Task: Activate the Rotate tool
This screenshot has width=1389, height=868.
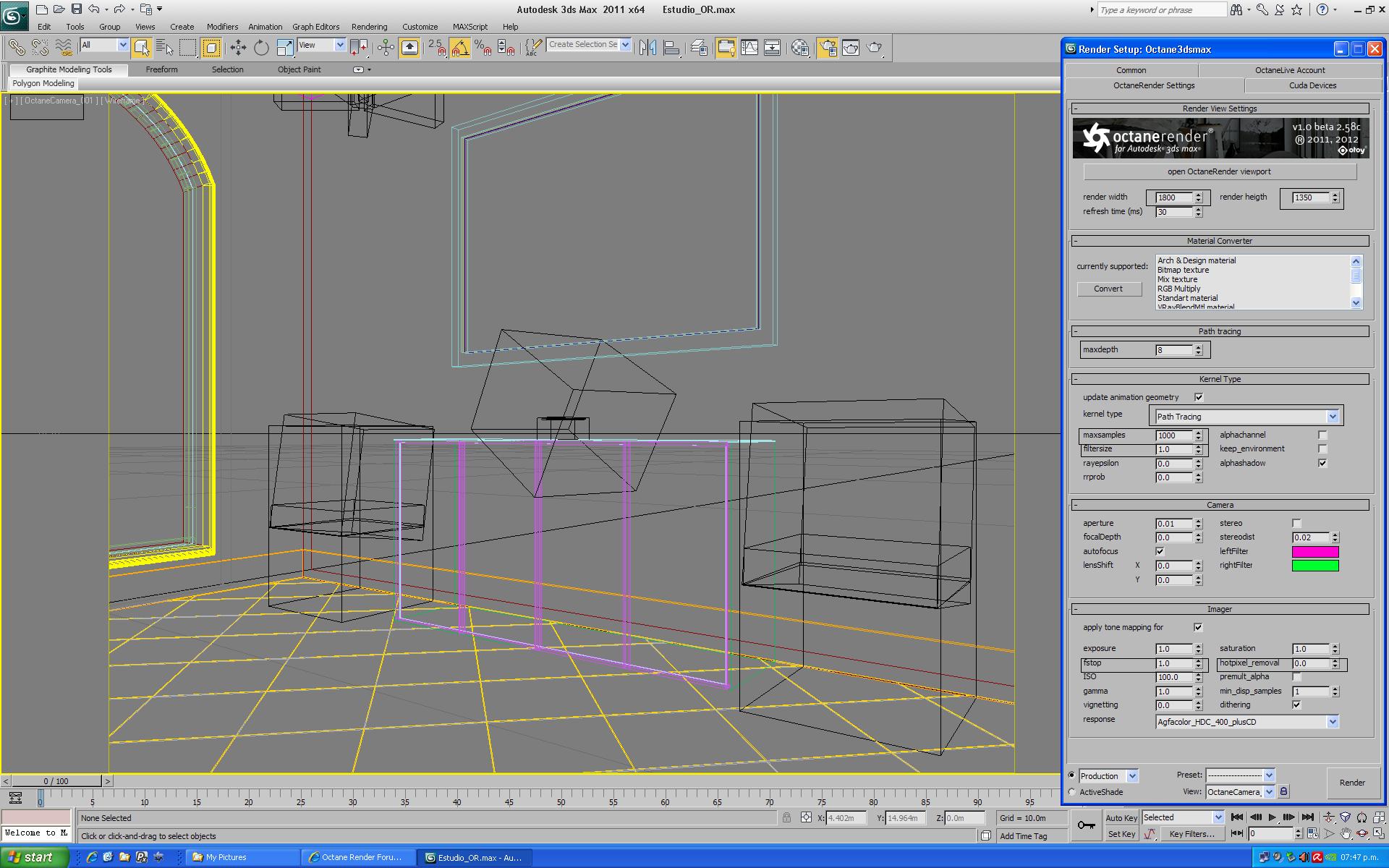Action: click(261, 48)
